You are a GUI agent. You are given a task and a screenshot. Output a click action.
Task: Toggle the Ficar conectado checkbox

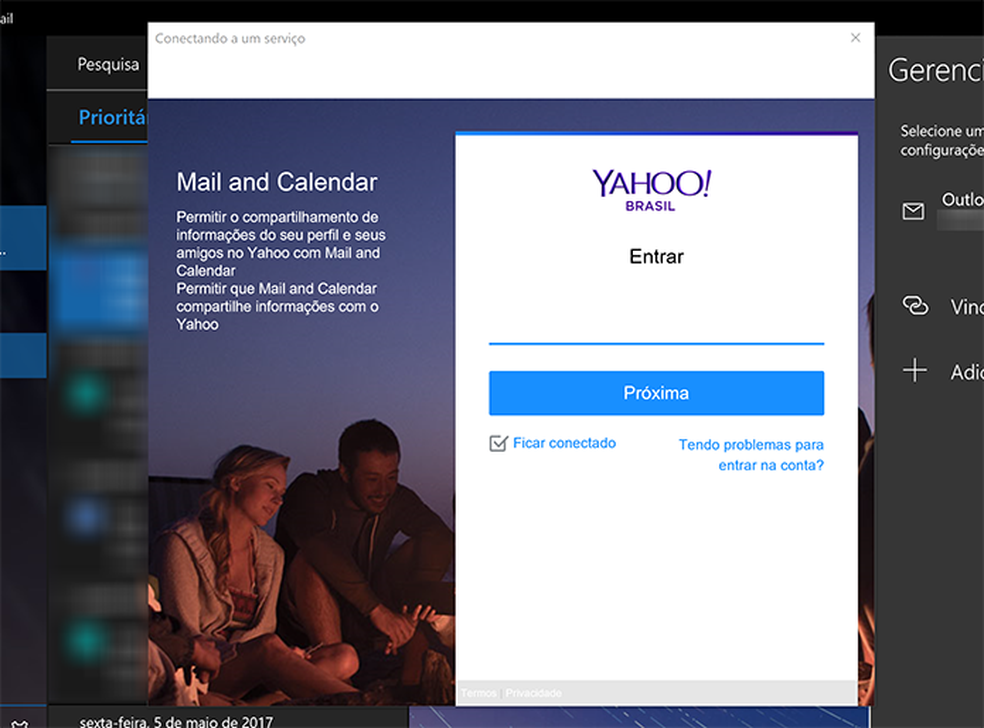(x=498, y=443)
